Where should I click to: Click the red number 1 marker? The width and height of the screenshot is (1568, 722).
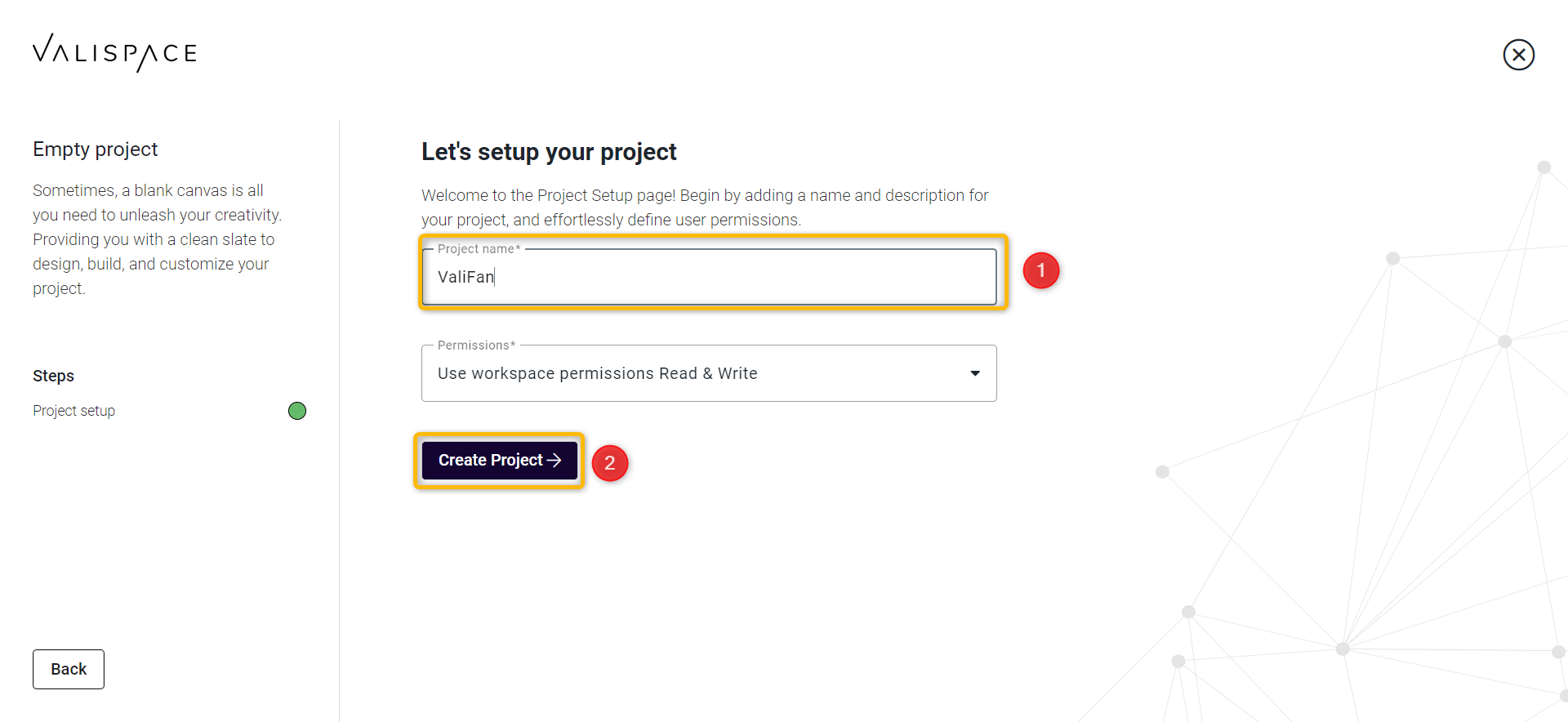pos(1041,270)
